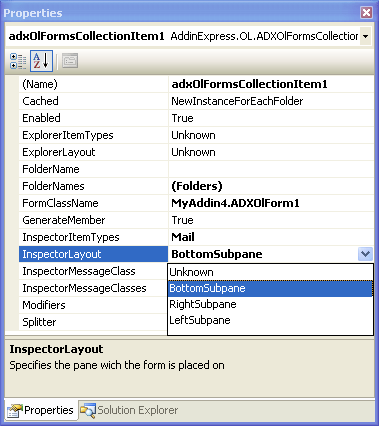Select LeftSubpane option in the list
379x426 pixels.
pos(270,320)
